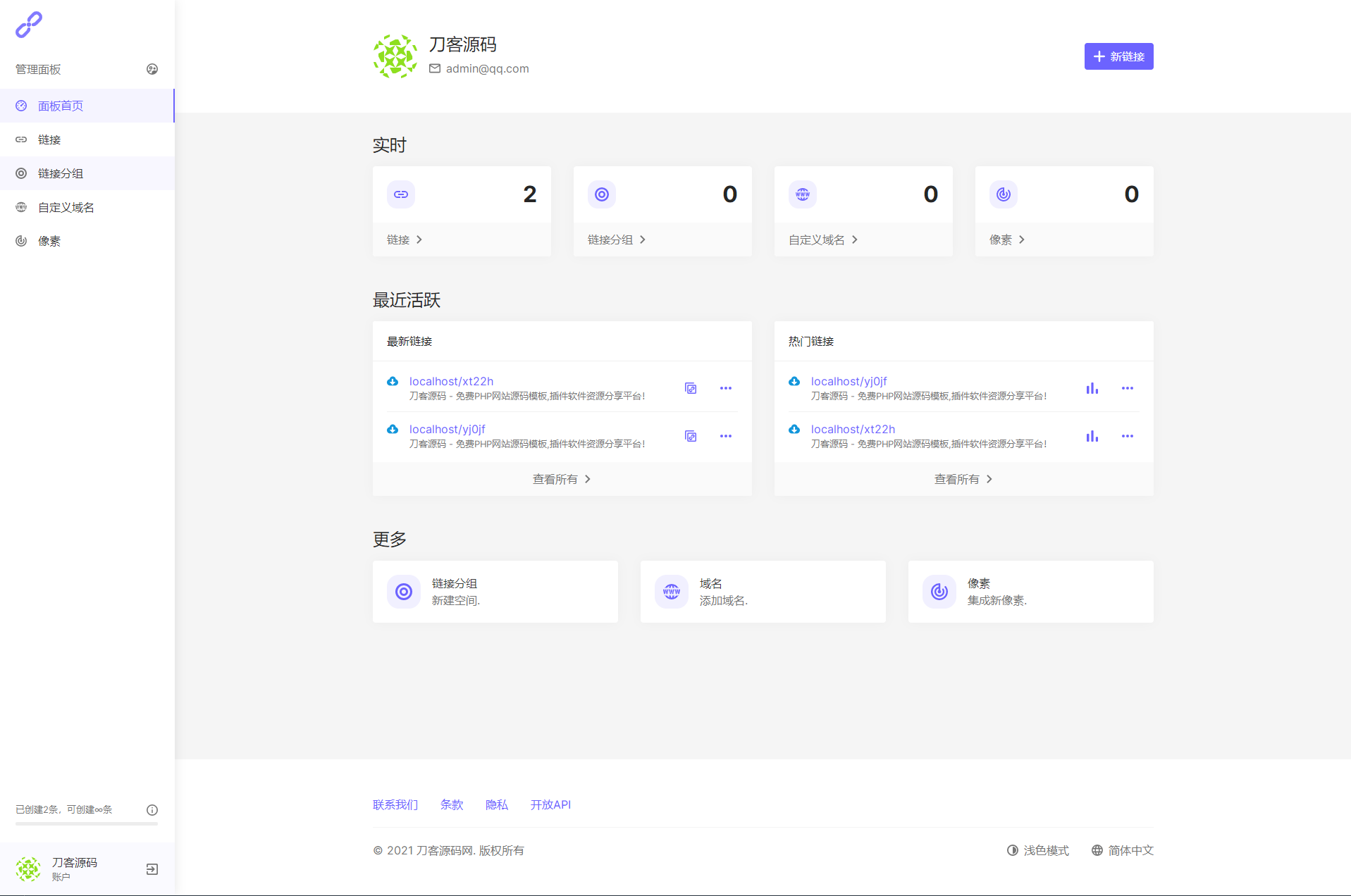Open the 域名 添加域名 card
This screenshot has height=896, width=1351.
click(763, 592)
